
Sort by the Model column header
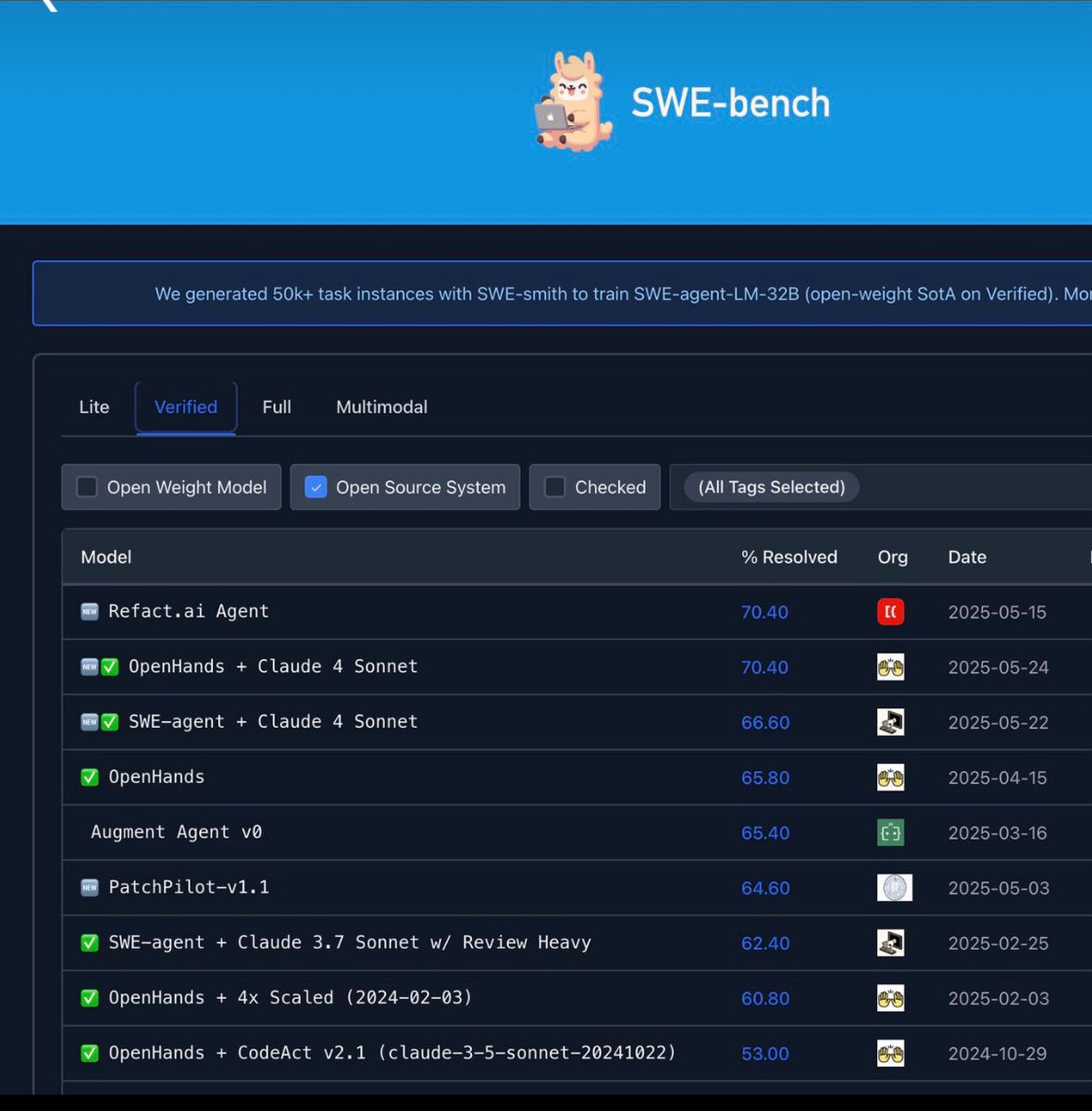(x=106, y=557)
